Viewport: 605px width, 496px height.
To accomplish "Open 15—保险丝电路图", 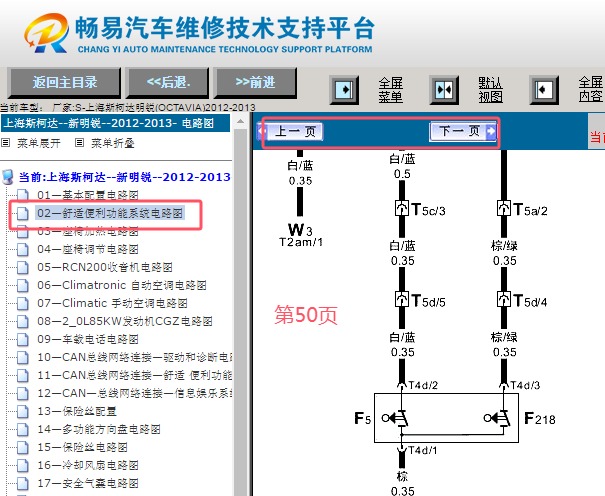I will [x=82, y=447].
